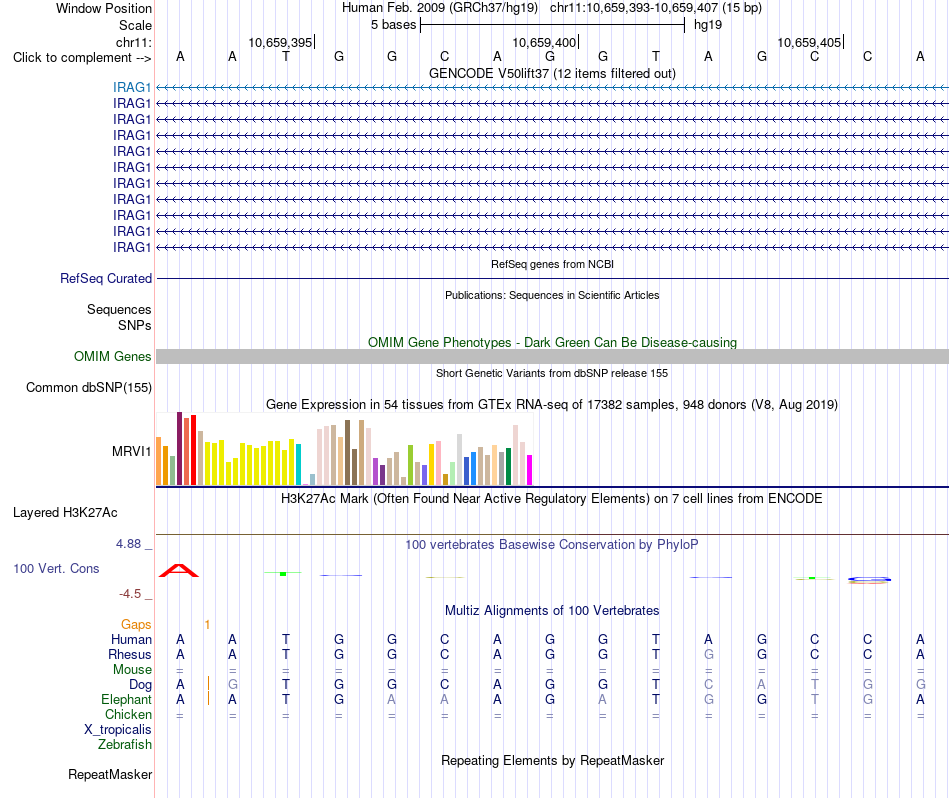
Task: Open the 'Publications: Sequences in Scientific Articles' title
Action: pyautogui.click(x=552, y=295)
